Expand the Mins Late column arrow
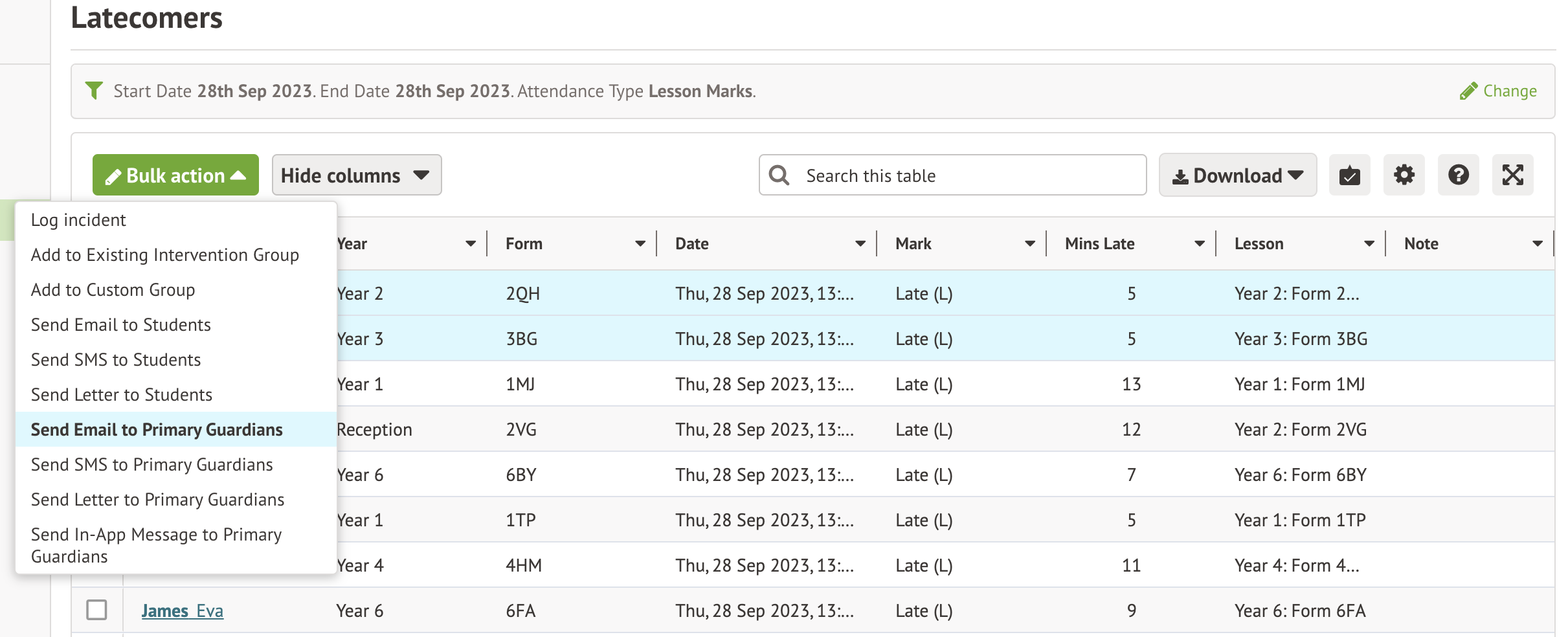 point(1199,244)
